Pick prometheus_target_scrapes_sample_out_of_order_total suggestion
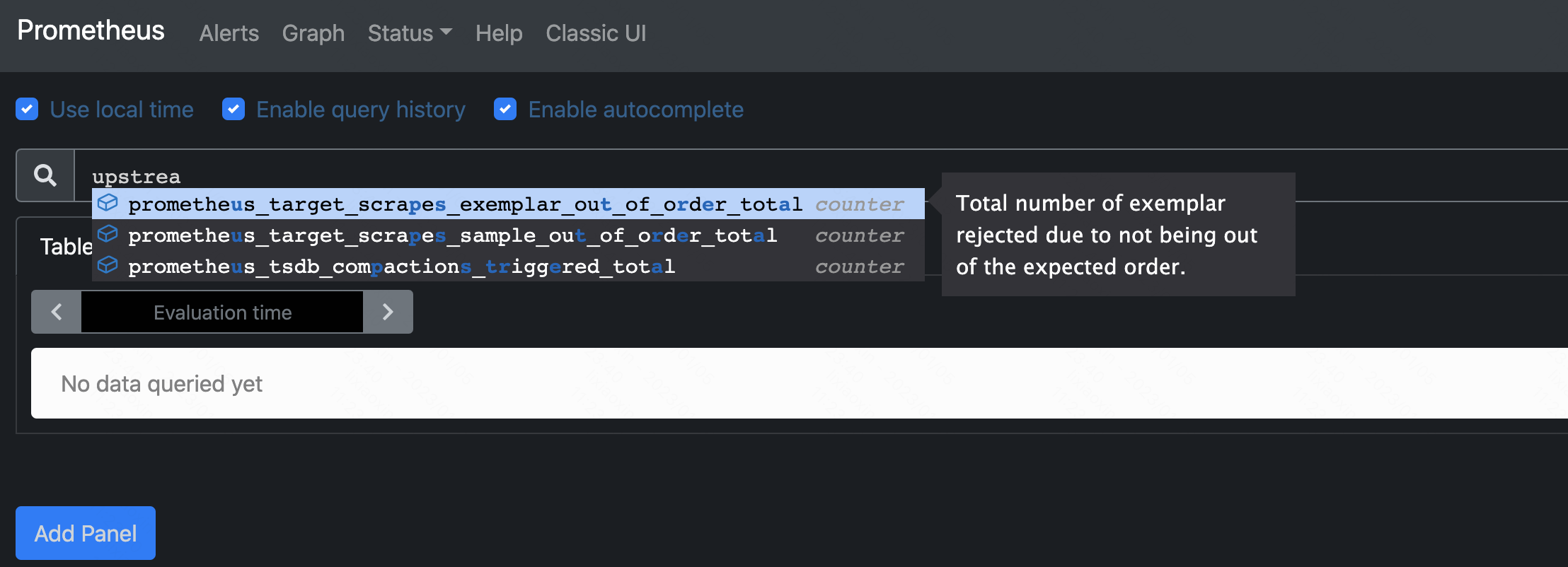This screenshot has width=1568, height=567. click(508, 235)
